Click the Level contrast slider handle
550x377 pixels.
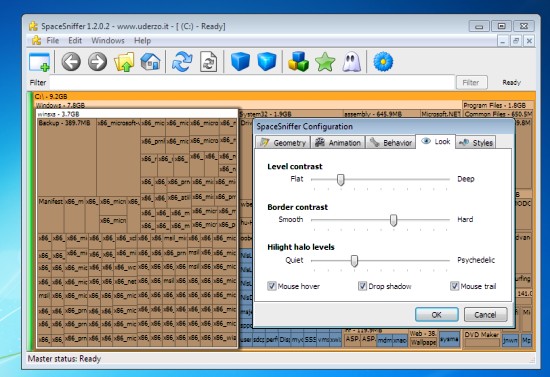(x=341, y=180)
